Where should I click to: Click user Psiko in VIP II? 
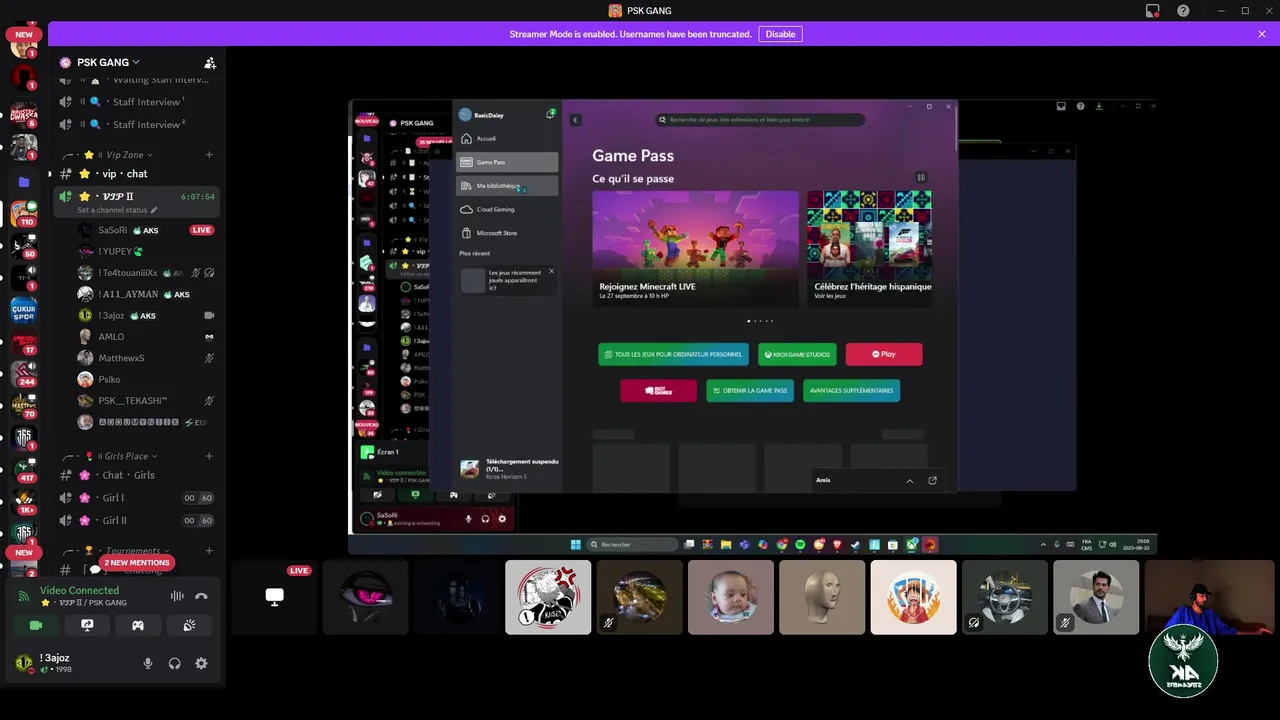(x=147, y=379)
